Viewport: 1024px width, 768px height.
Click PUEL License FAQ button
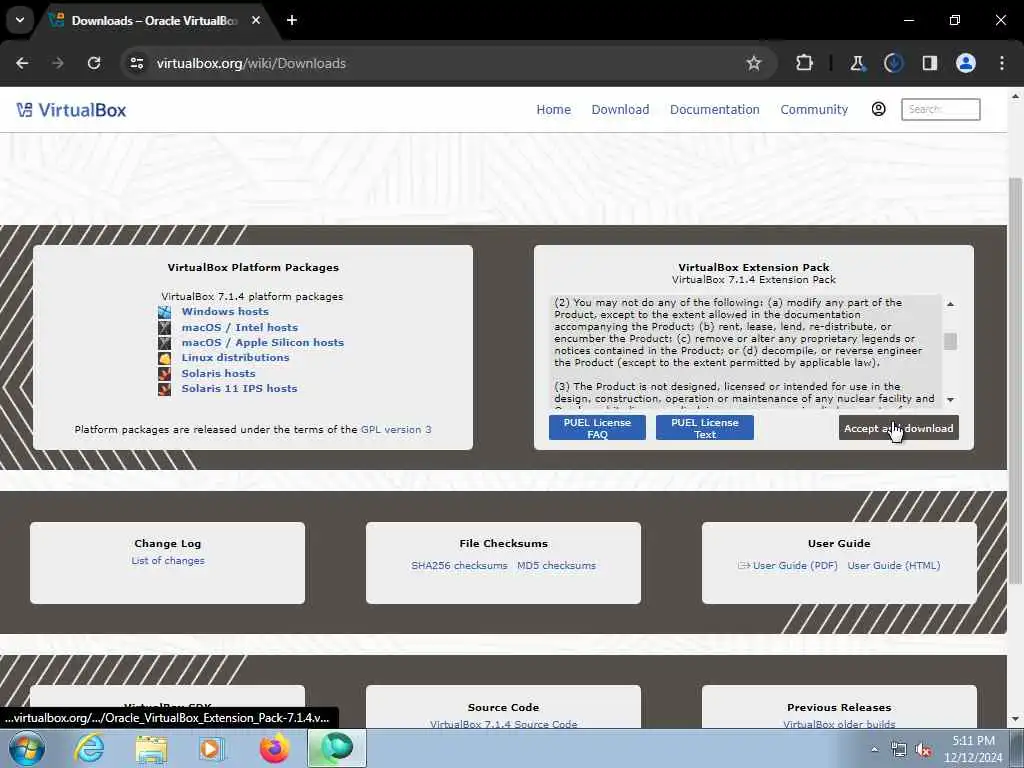pyautogui.click(x=597, y=428)
